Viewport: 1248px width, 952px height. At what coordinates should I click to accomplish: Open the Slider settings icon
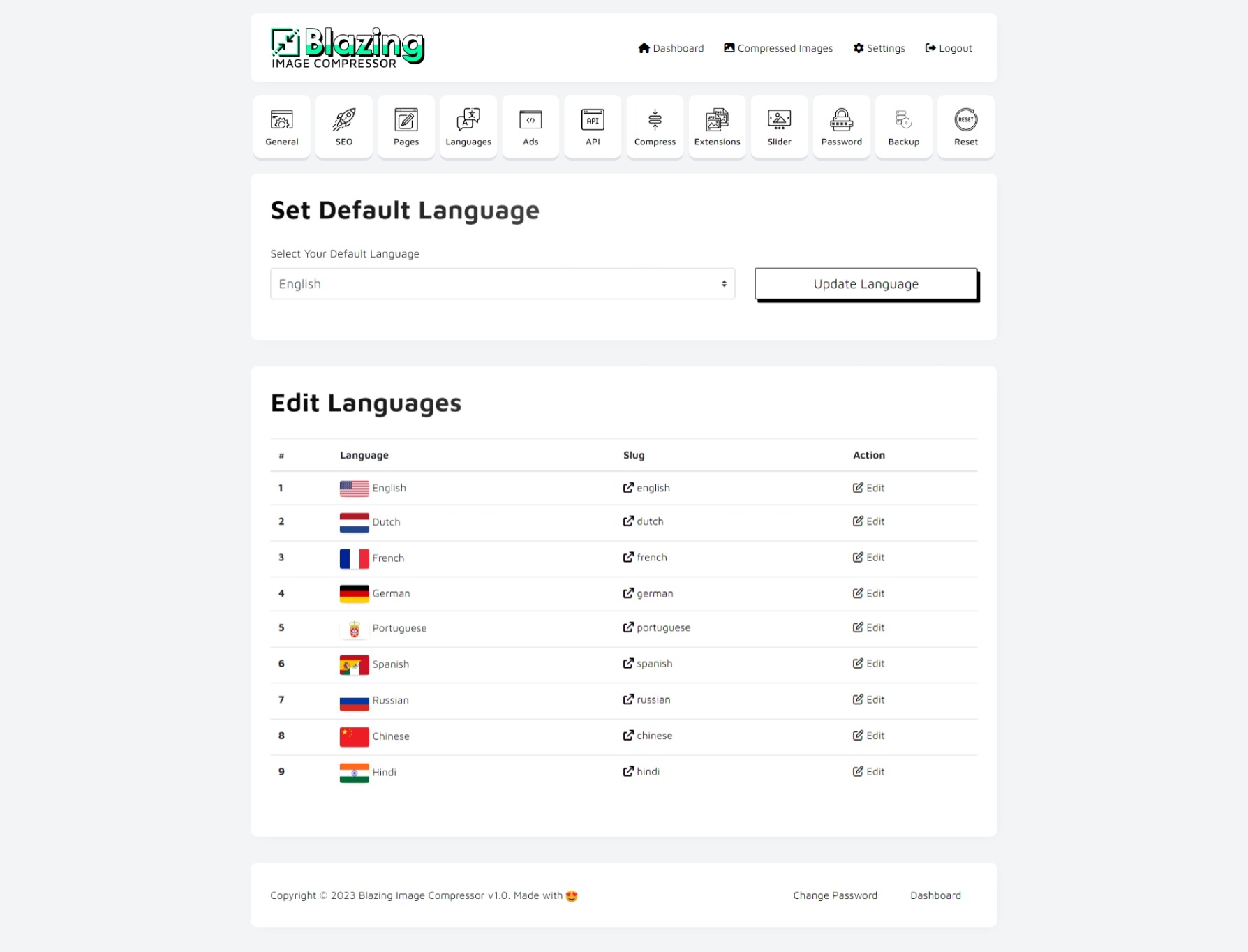pyautogui.click(x=779, y=127)
